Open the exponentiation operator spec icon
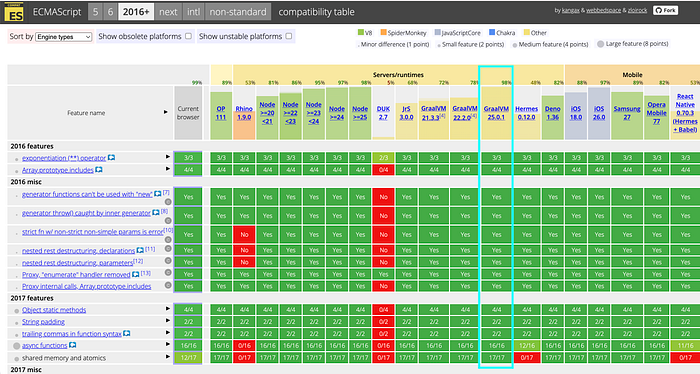This screenshot has height=374, width=700. pos(112,158)
